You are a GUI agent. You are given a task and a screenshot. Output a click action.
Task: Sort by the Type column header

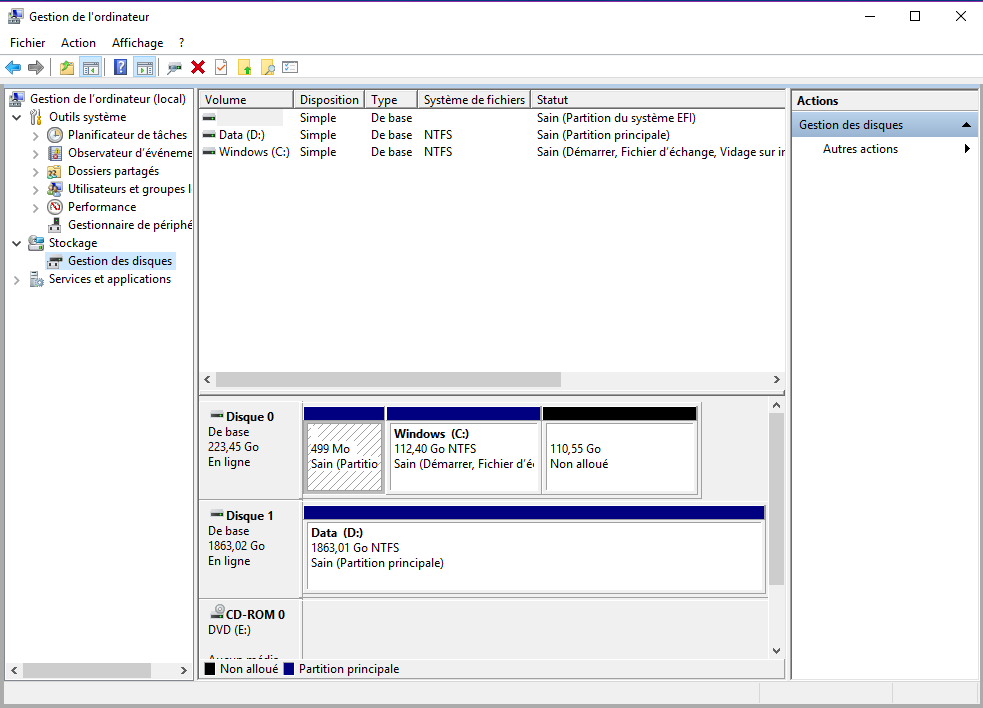tap(391, 100)
